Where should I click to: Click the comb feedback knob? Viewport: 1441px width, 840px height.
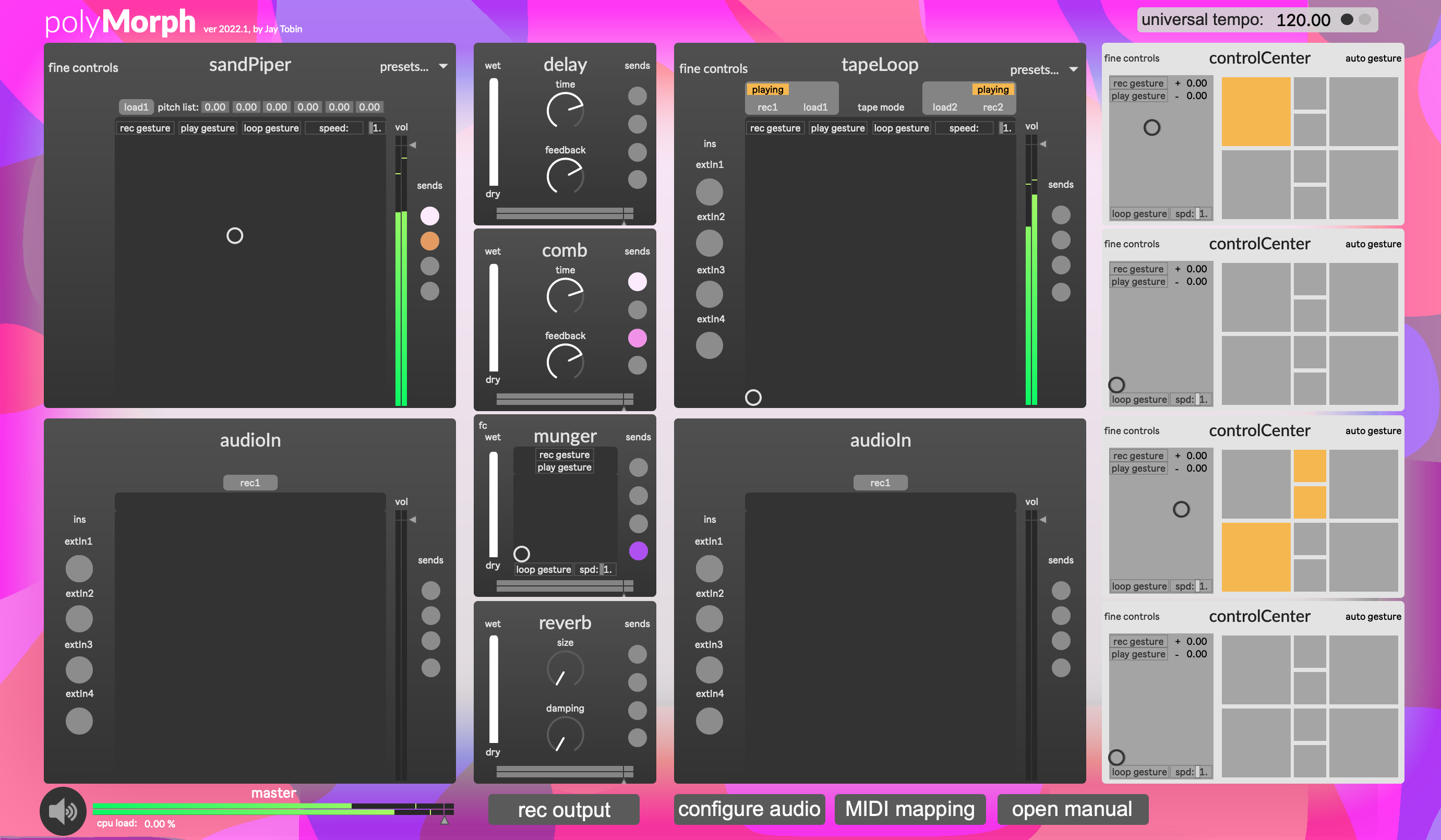[565, 363]
